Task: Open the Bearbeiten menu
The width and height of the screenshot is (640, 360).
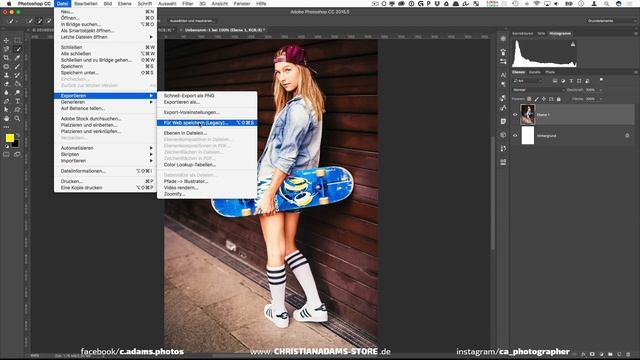Action: [x=86, y=3]
